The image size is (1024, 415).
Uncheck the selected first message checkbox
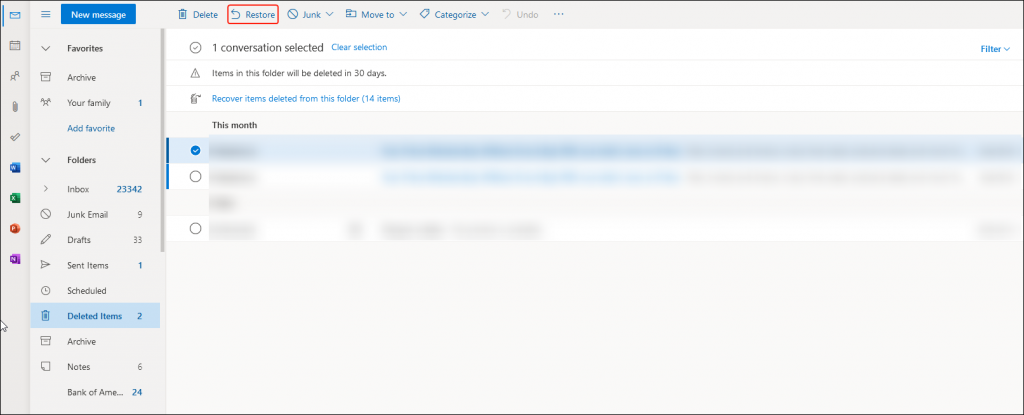[x=195, y=151]
